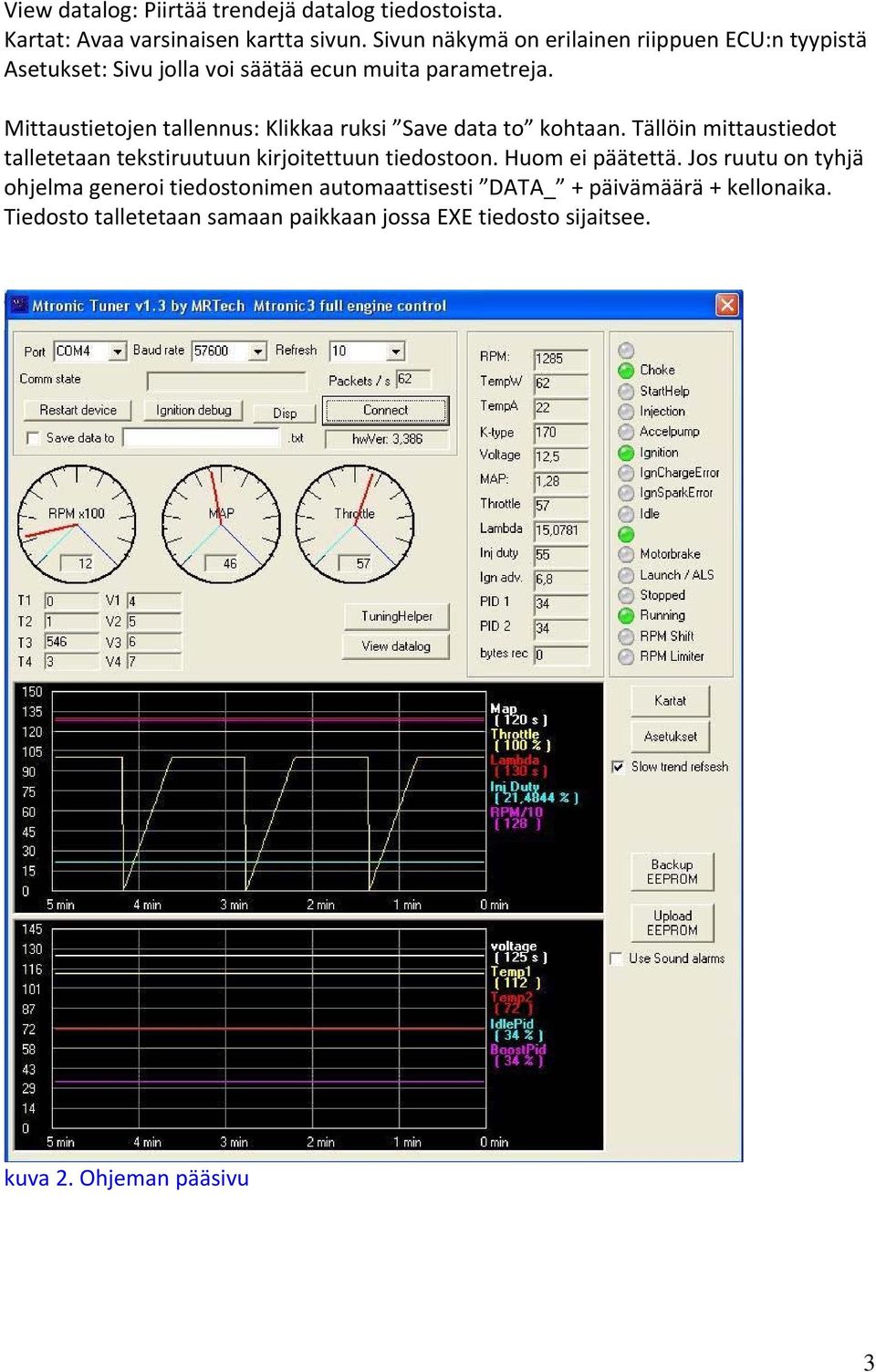876x1372 pixels.
Task: Click Backup EEPROM button
Action: pyautogui.click(x=673, y=872)
